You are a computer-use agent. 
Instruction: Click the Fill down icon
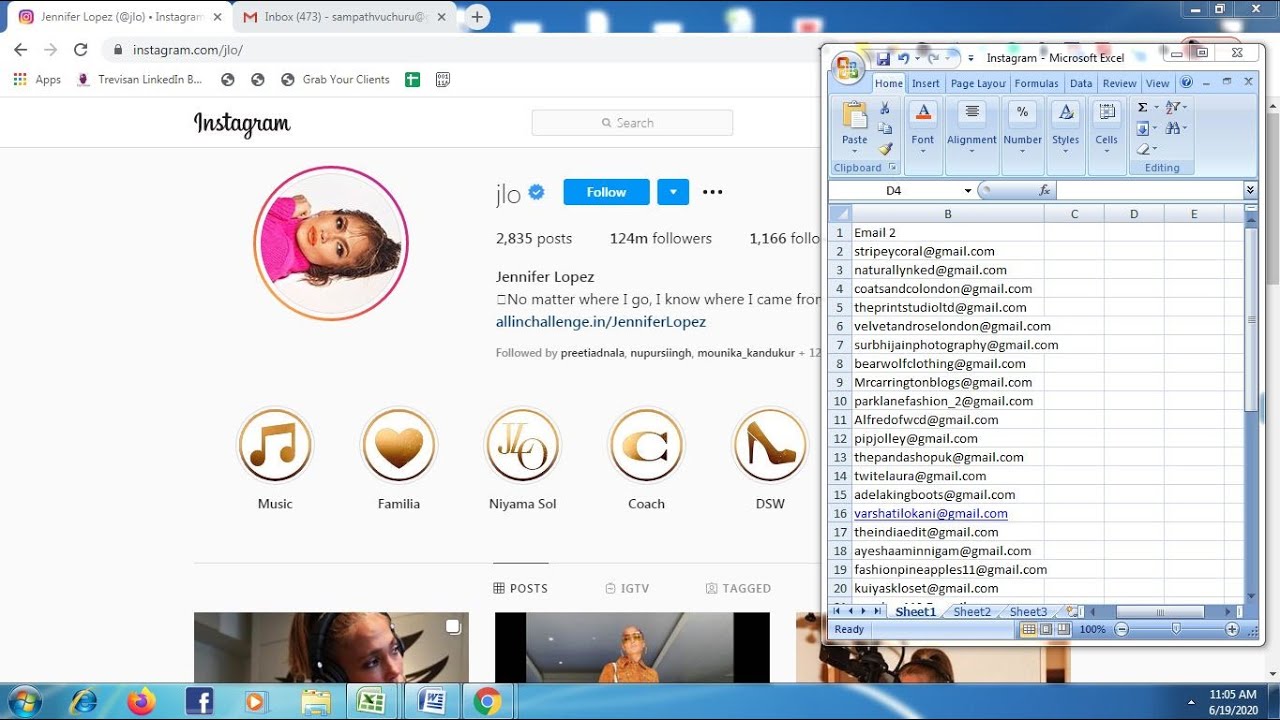click(x=1143, y=128)
